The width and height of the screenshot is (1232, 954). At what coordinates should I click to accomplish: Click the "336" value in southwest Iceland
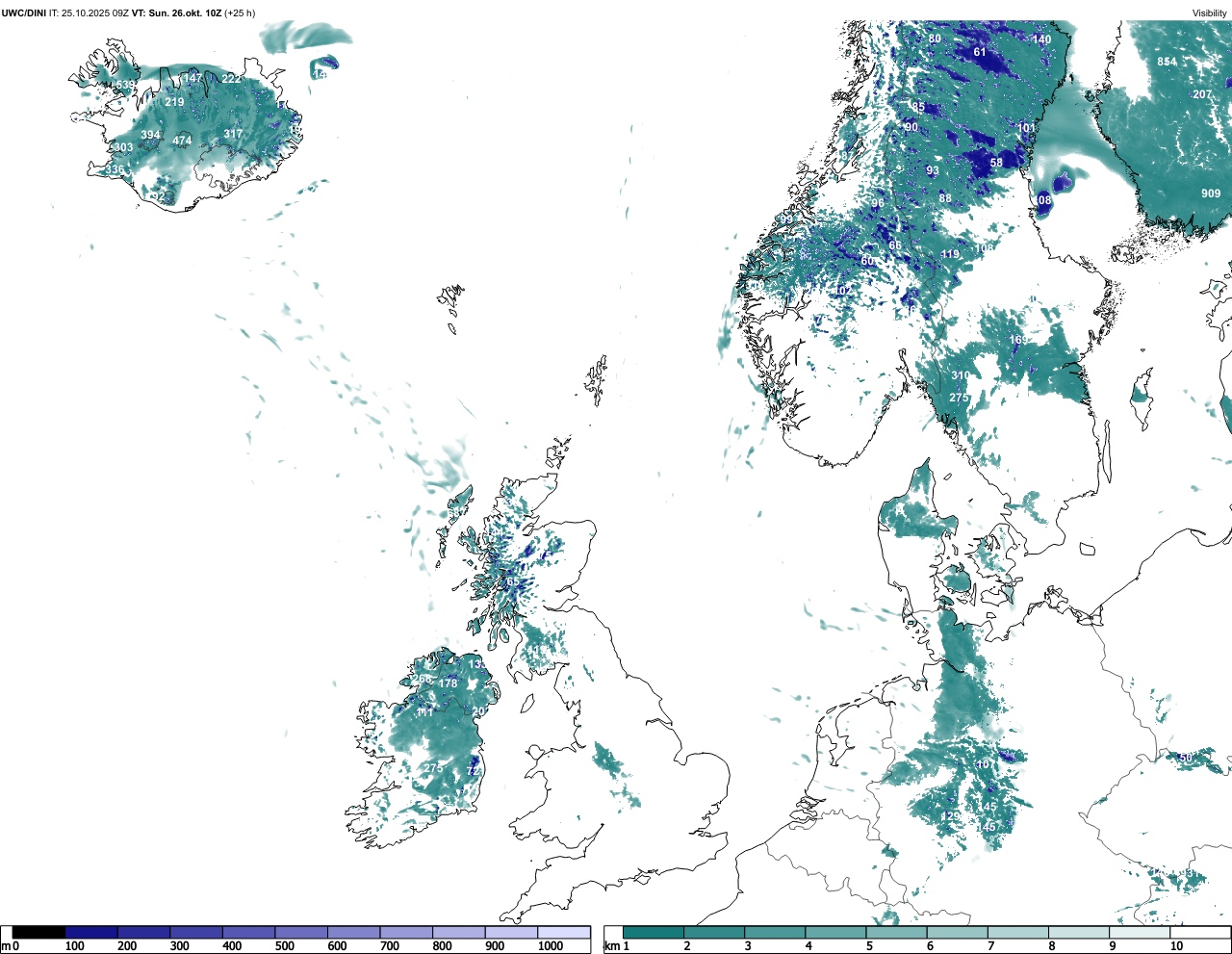(115, 169)
